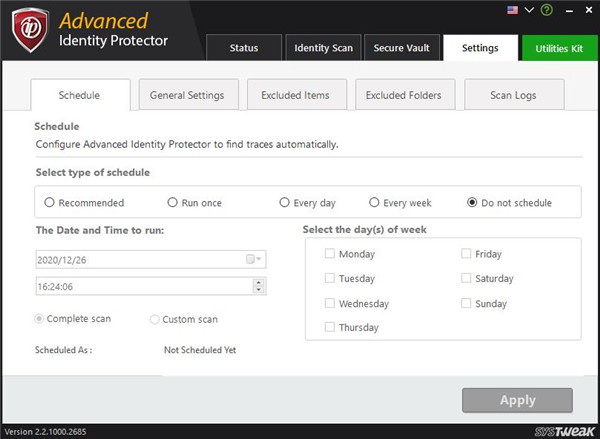
Task: View the Scan Logs sub-tab
Action: [513, 95]
